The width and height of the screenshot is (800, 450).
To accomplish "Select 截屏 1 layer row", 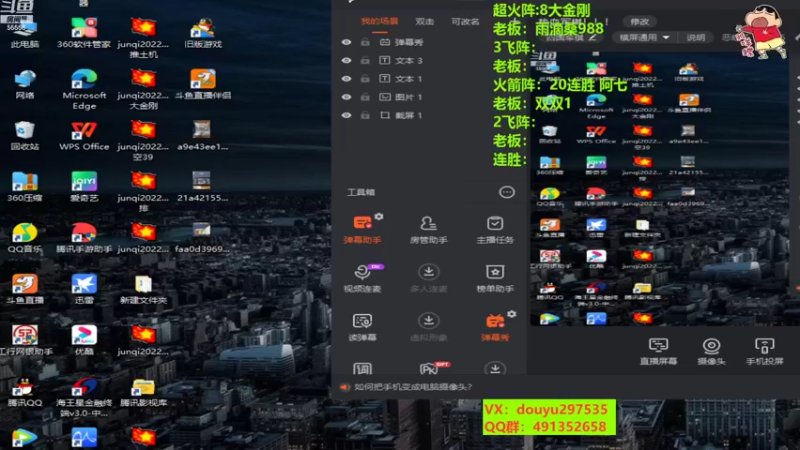I will [x=431, y=115].
